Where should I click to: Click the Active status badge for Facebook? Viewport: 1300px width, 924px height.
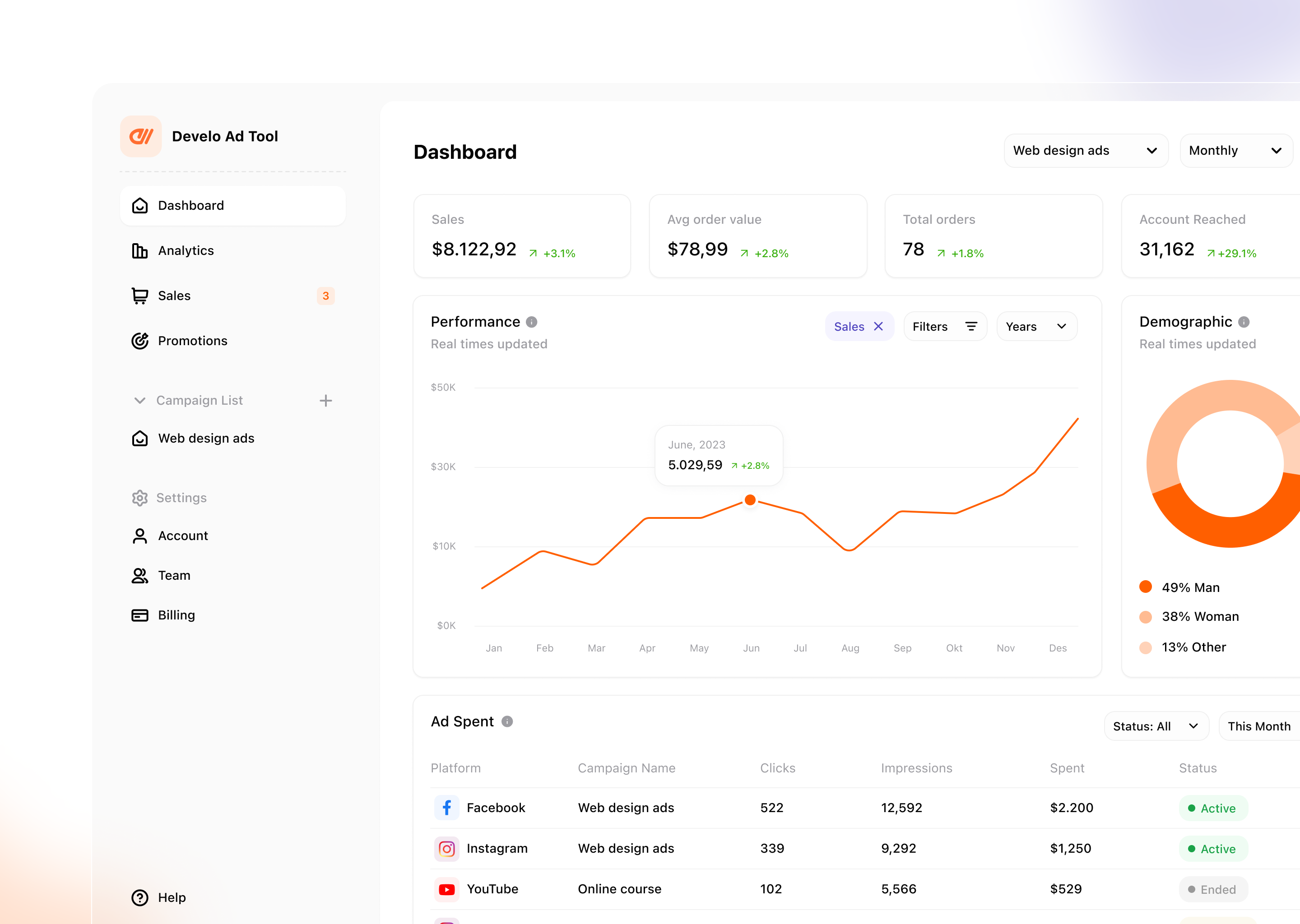pos(1213,808)
